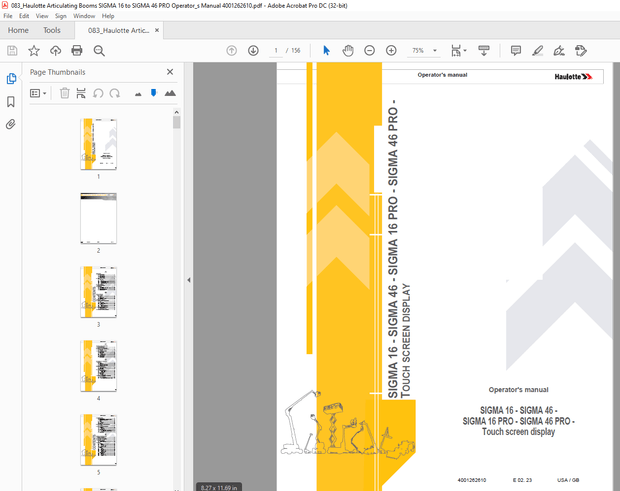
Task: Go to next page arrow
Action: pos(253,50)
